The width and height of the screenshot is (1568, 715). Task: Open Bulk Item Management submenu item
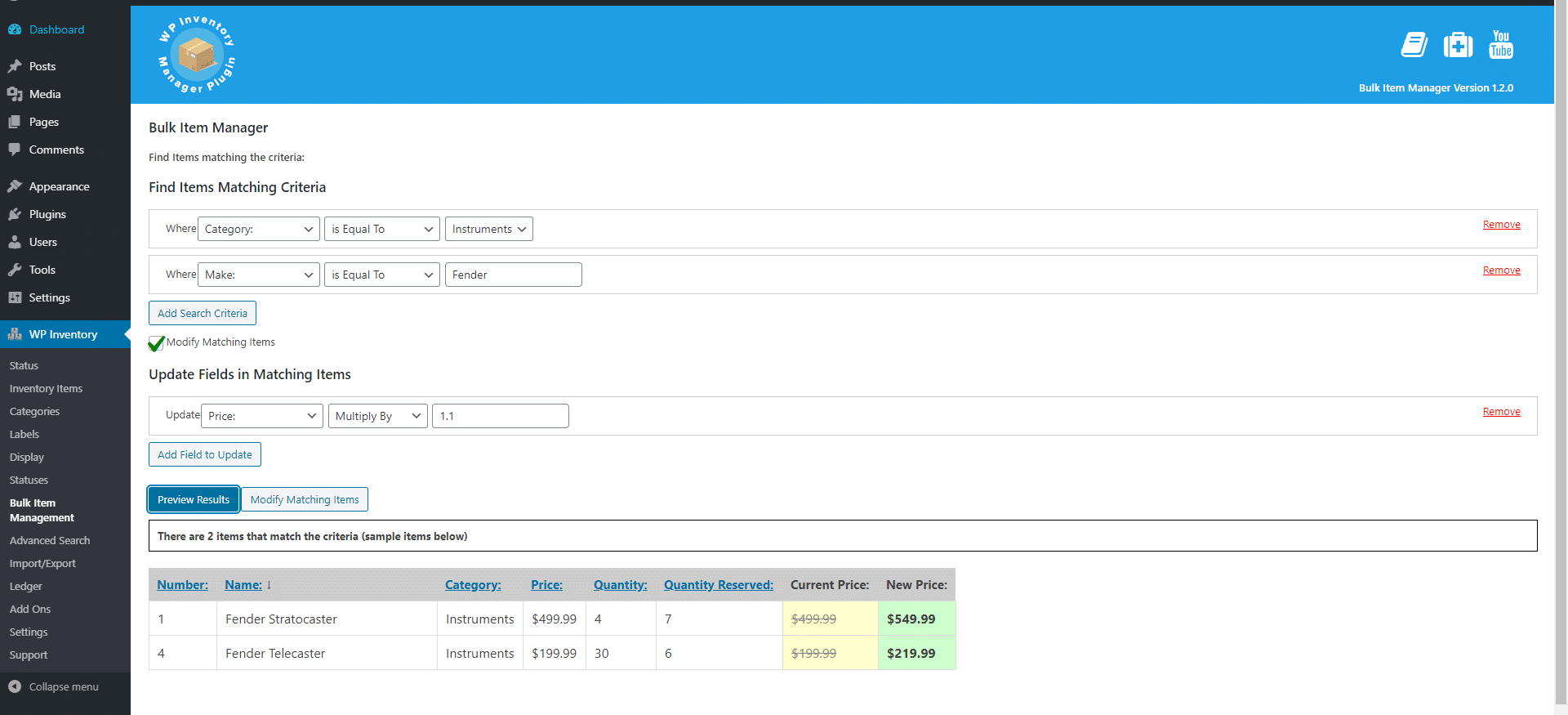(x=42, y=510)
